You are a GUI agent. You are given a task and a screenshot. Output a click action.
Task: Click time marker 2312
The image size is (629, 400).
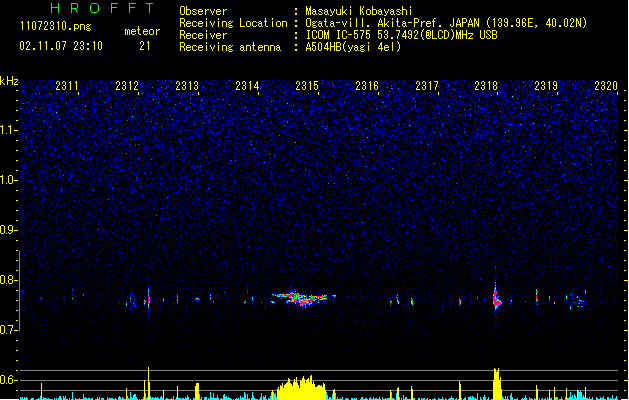[127, 85]
